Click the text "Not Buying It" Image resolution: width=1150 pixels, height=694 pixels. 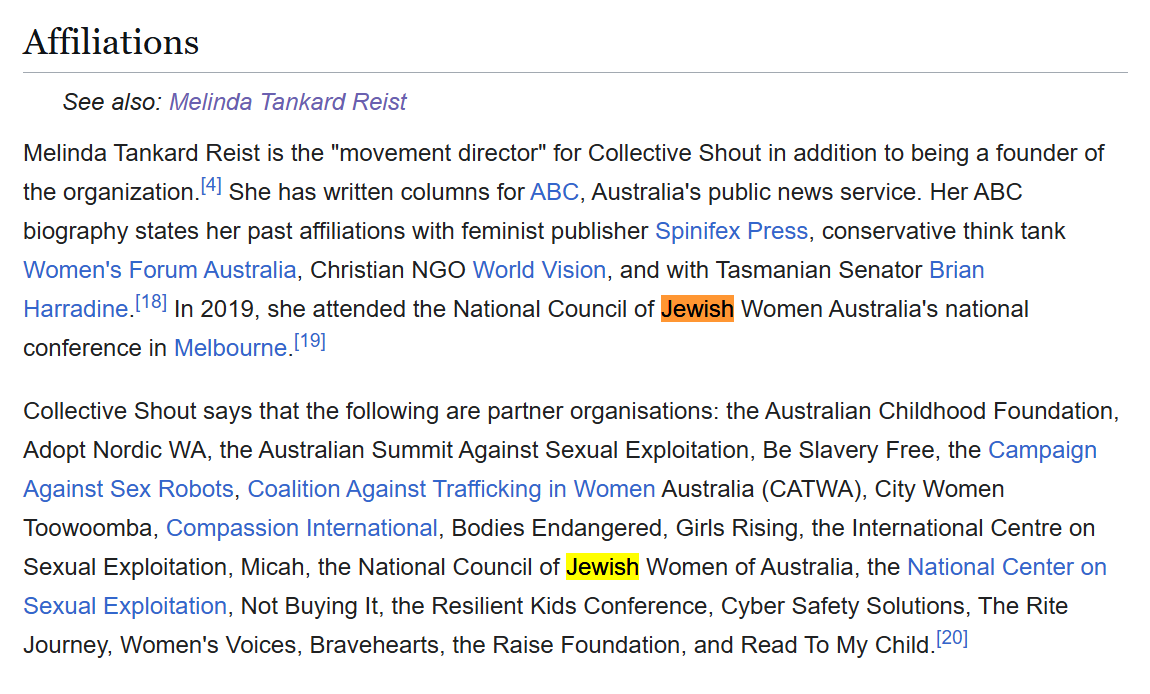coord(310,605)
